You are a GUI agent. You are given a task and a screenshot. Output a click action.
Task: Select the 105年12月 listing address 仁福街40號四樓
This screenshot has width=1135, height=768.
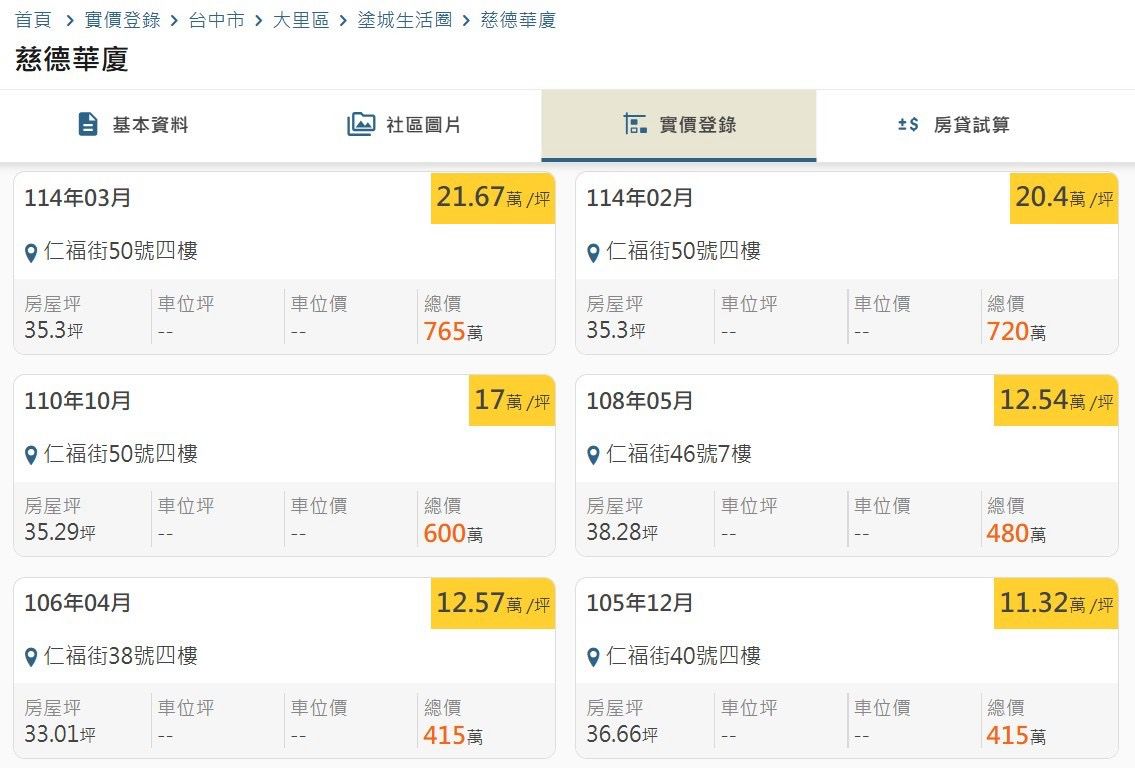(x=683, y=657)
